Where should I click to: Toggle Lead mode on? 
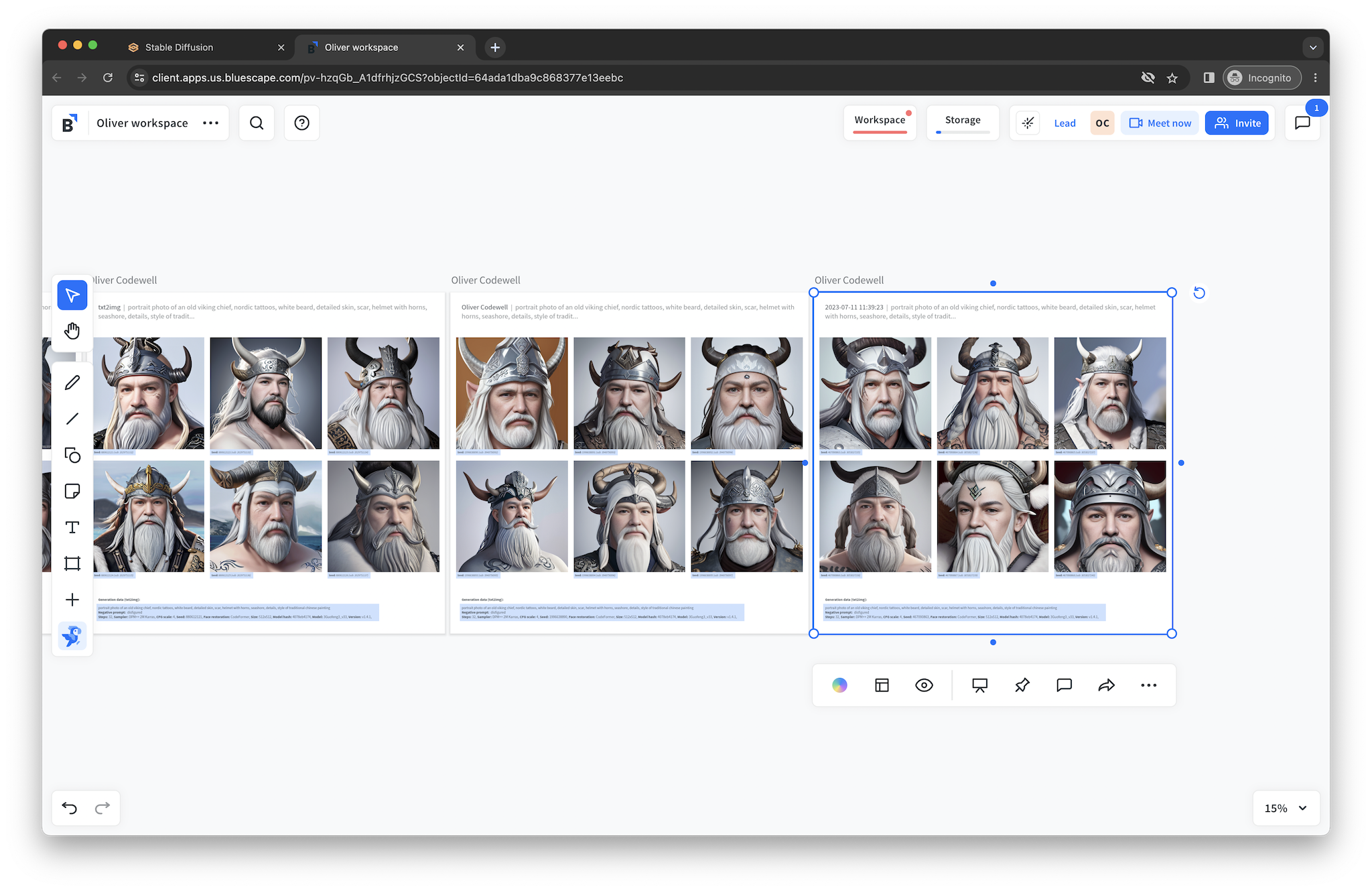(x=1065, y=123)
